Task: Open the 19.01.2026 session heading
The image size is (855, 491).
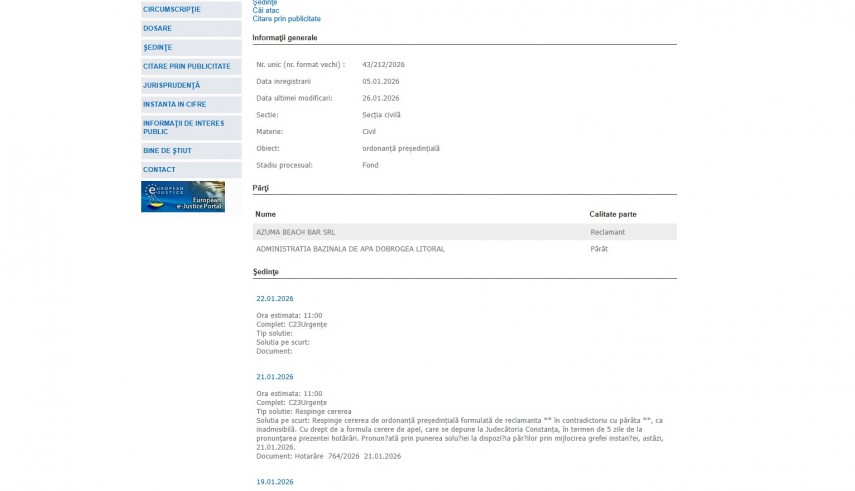Action: click(x=275, y=481)
